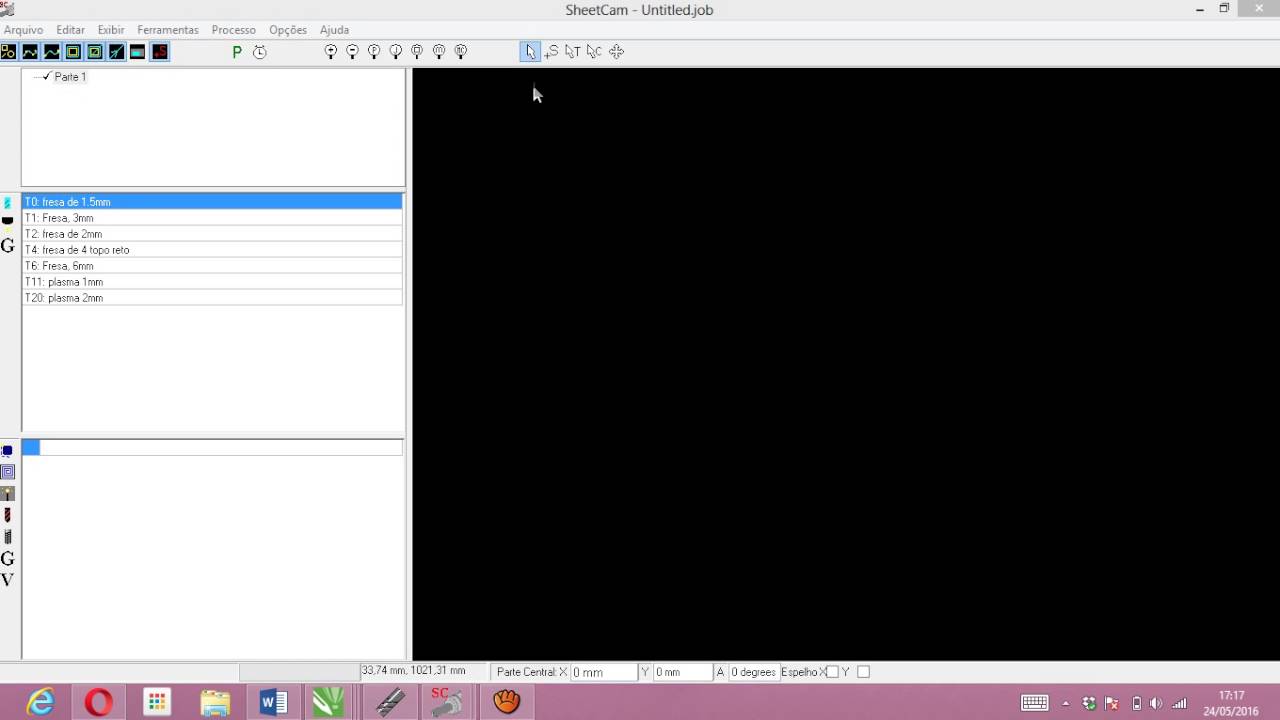The width and height of the screenshot is (1280, 720).
Task: Click the green P post-processor icon
Action: [x=237, y=52]
